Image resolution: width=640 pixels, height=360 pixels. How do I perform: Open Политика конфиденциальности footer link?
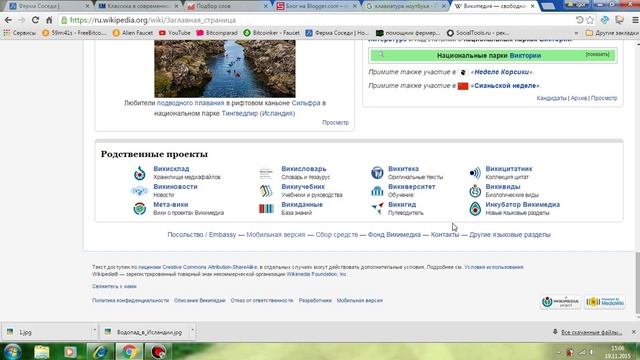tap(130, 300)
